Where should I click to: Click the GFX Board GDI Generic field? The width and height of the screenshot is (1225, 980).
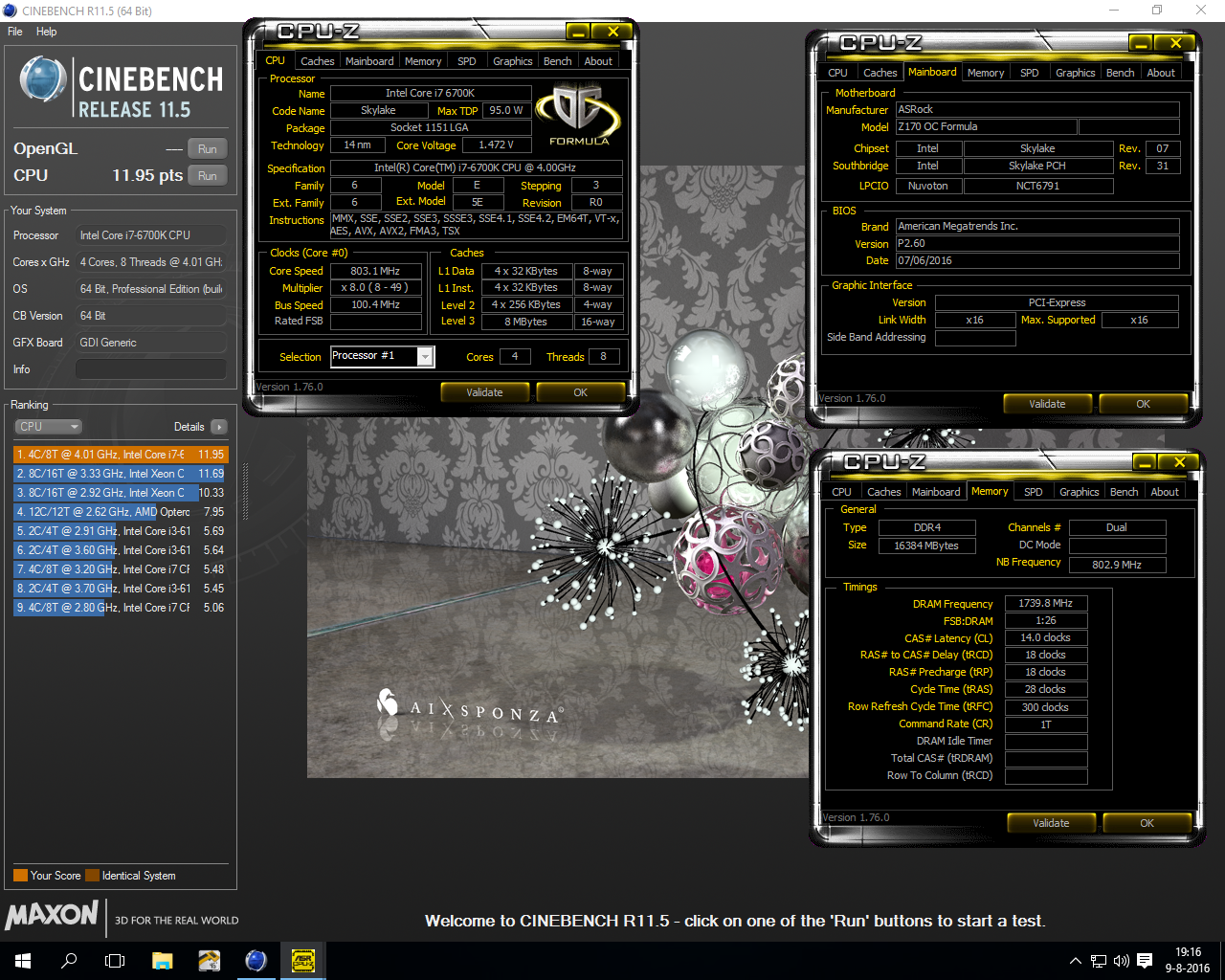(151, 343)
